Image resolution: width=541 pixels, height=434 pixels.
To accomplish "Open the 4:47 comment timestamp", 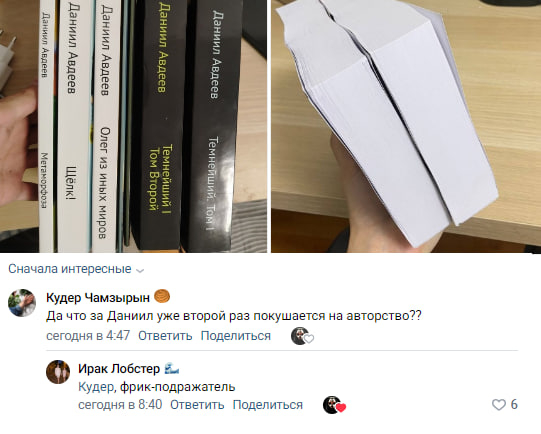I will pos(88,336).
